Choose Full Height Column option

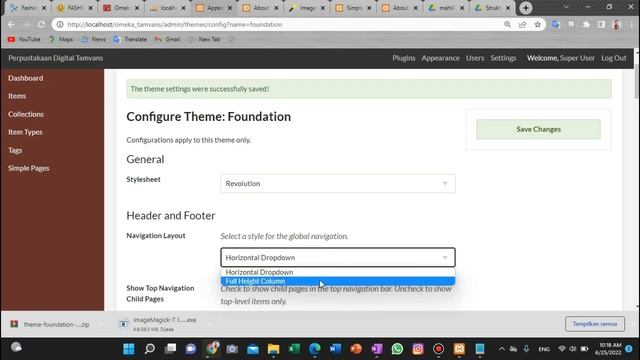(338, 281)
